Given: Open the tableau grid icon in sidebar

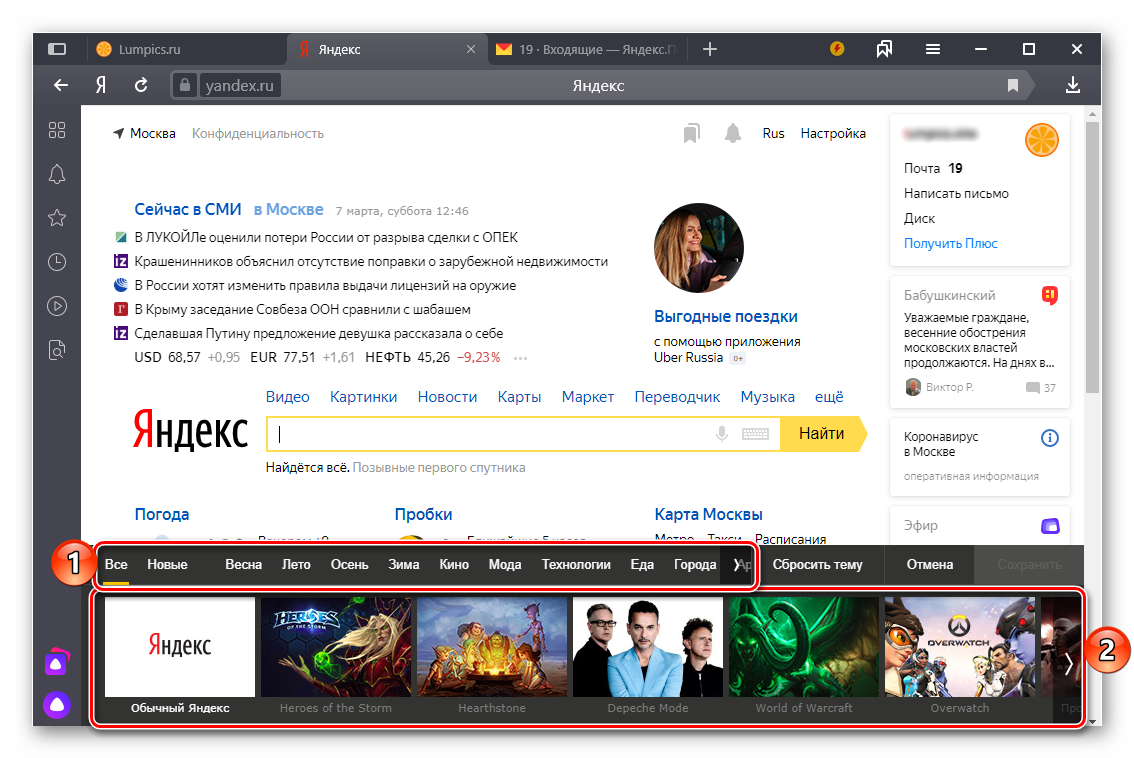Looking at the screenshot, I should coord(56,130).
